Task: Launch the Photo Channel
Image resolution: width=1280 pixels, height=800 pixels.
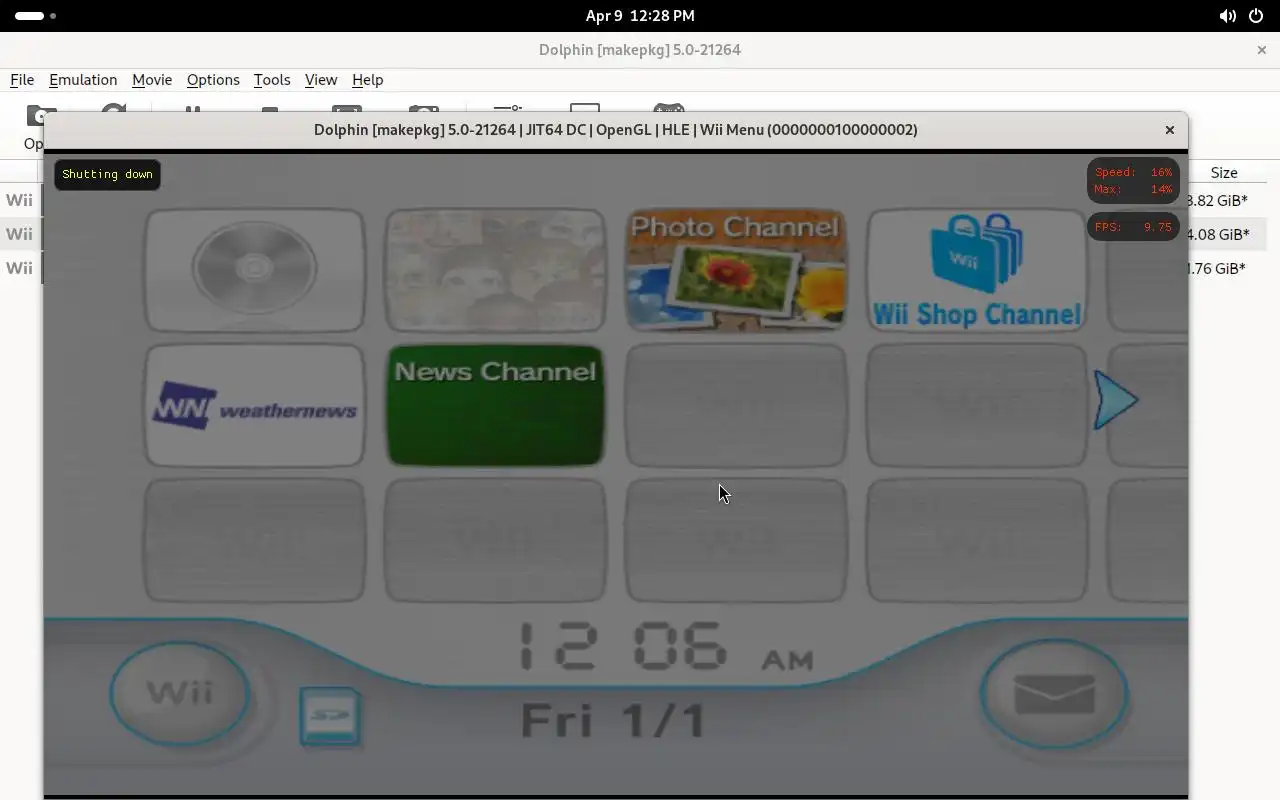Action: [x=735, y=270]
